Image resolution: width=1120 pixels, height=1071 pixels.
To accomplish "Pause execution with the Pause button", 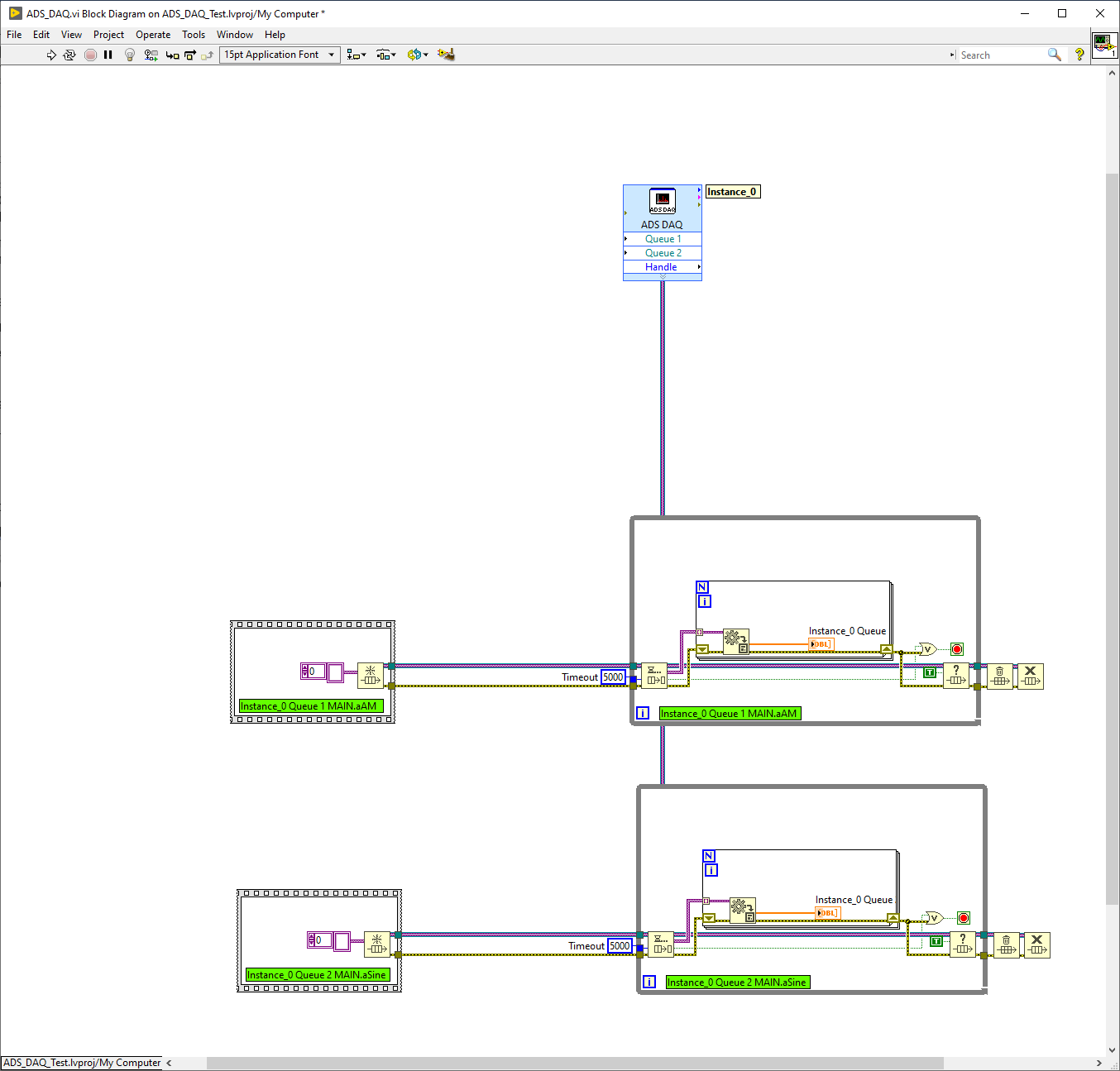I will click(x=108, y=55).
